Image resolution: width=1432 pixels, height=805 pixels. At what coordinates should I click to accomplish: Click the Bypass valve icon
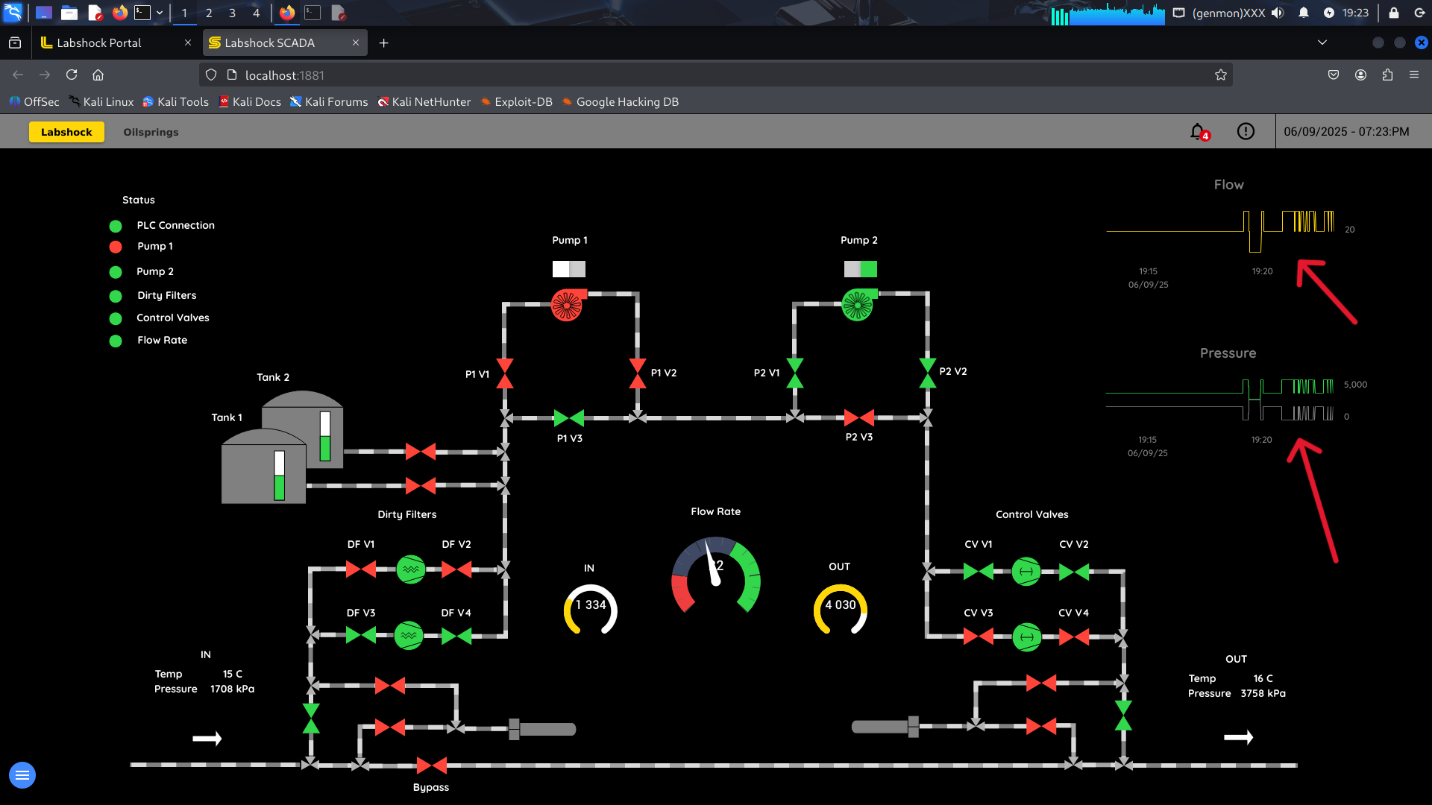point(432,766)
